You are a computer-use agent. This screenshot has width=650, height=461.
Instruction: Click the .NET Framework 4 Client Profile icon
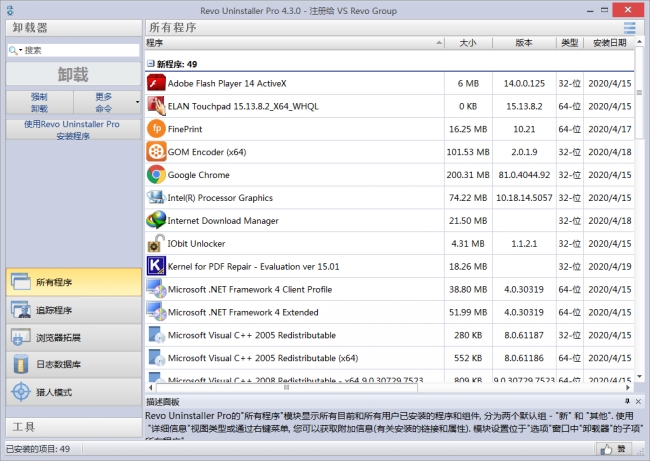(x=156, y=289)
